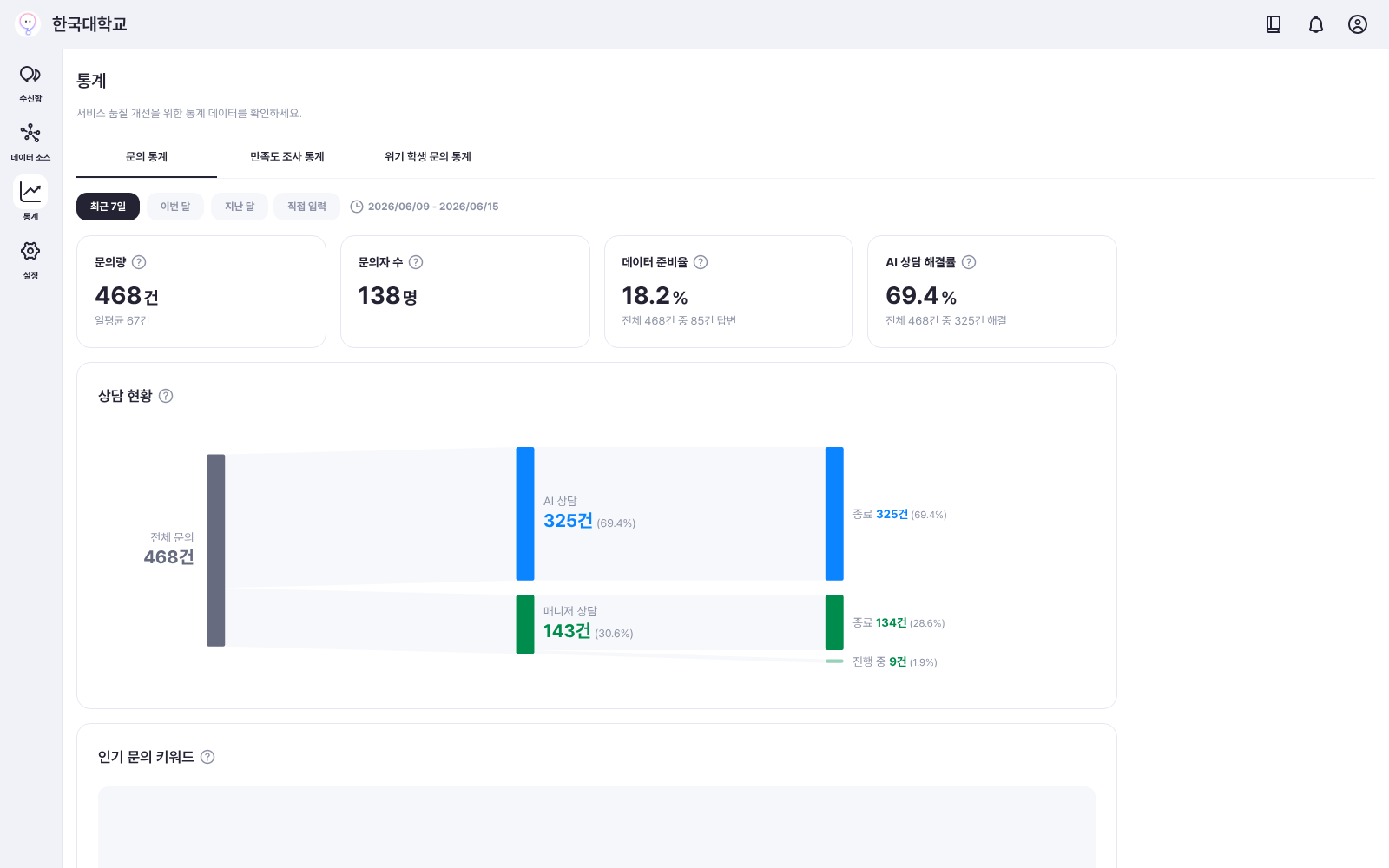Click the blue AI 상담 bar in chart
This screenshot has height=868, width=1389.
[x=525, y=514]
